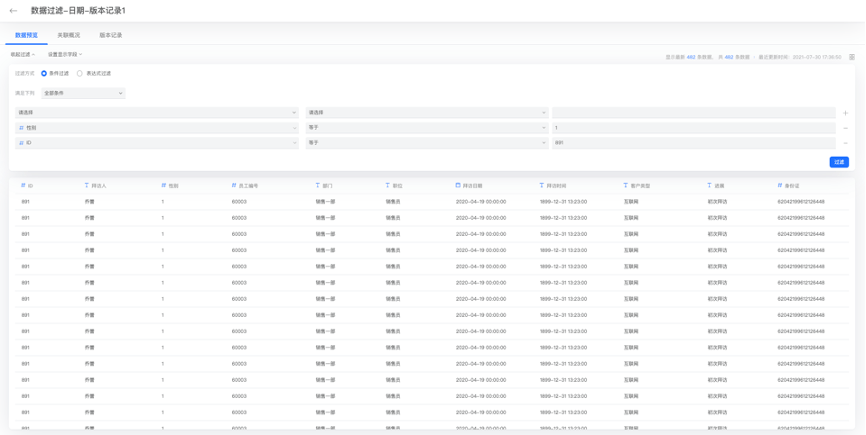Open the 性别 field dropdown
866x435 pixels.
(x=156, y=128)
